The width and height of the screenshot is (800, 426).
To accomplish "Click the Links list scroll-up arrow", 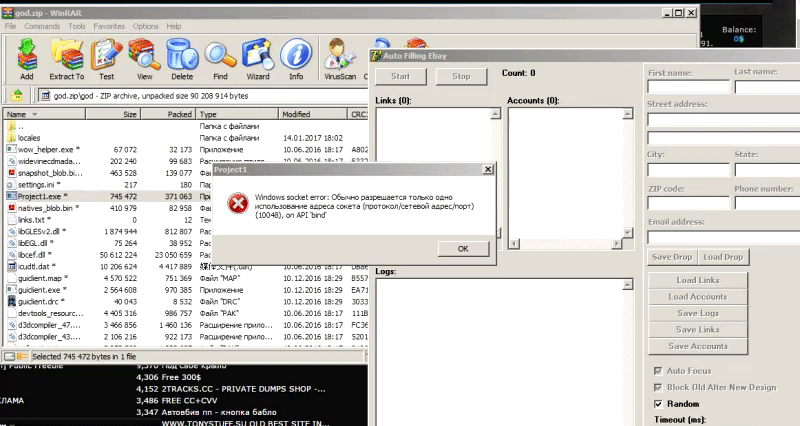I will point(495,114).
